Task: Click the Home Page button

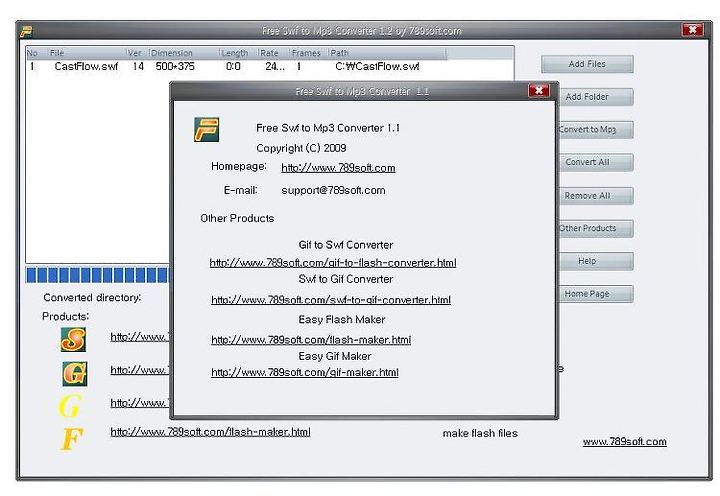Action: coord(596,294)
